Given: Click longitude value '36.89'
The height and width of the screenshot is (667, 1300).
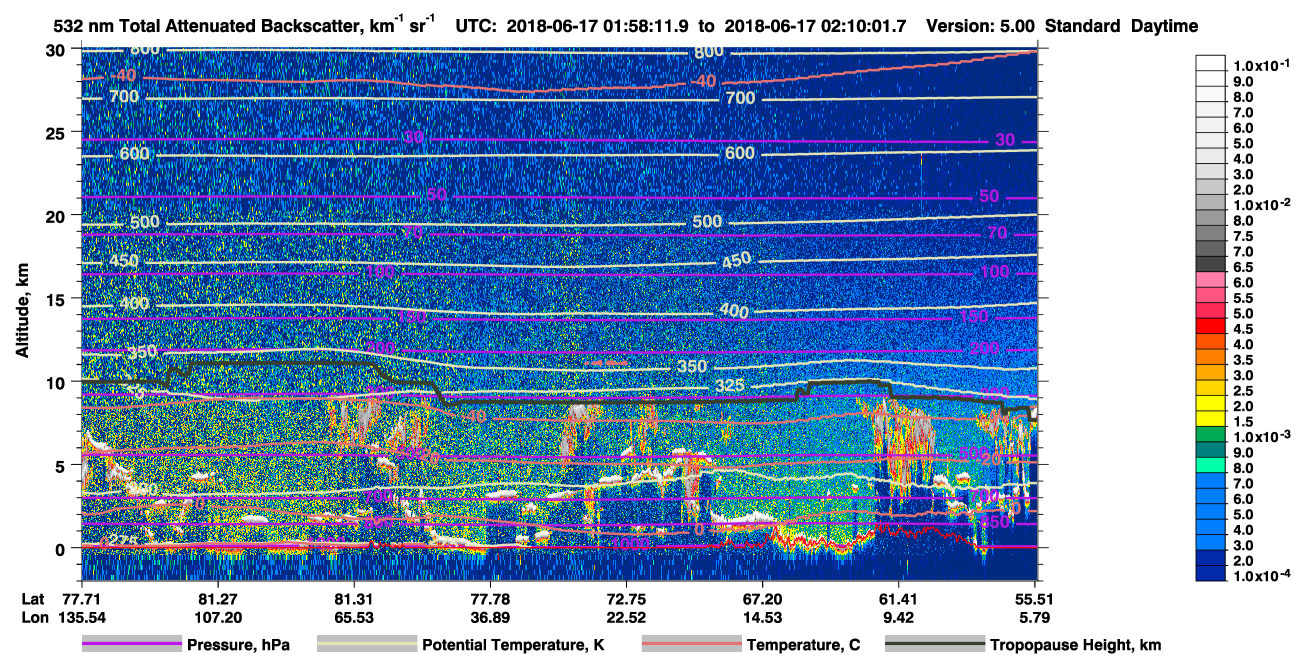Looking at the screenshot, I should (490, 617).
